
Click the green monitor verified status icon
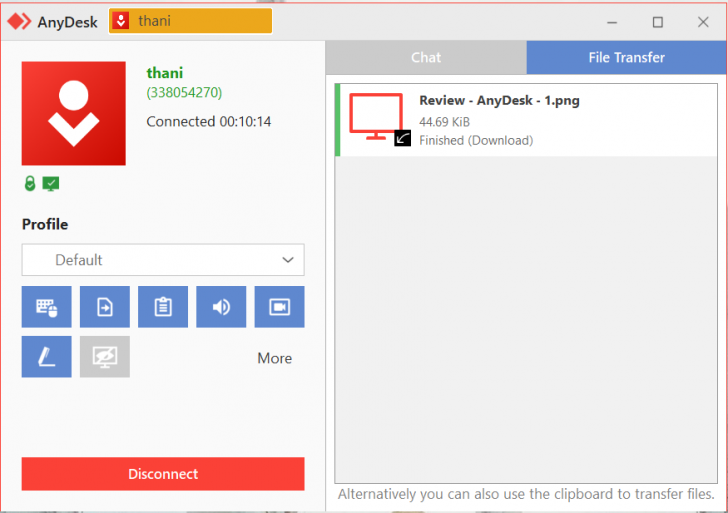point(51,184)
